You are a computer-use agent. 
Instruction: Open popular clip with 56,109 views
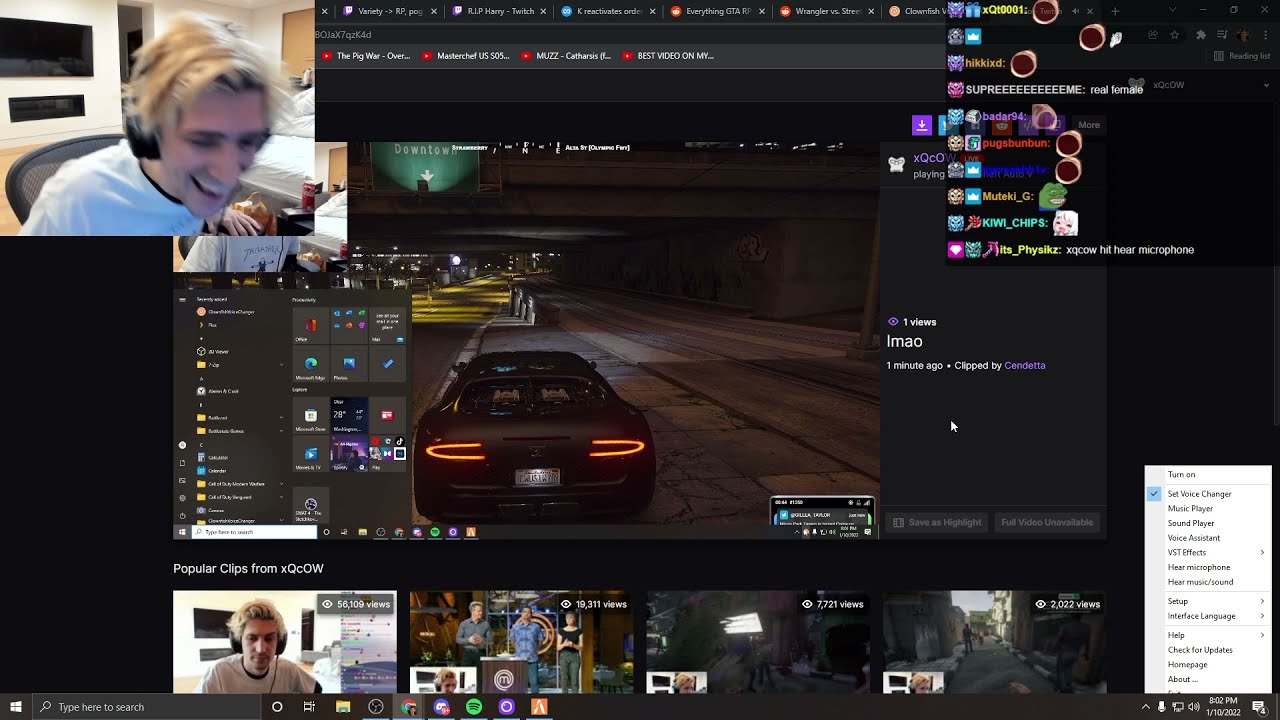tap(285, 642)
